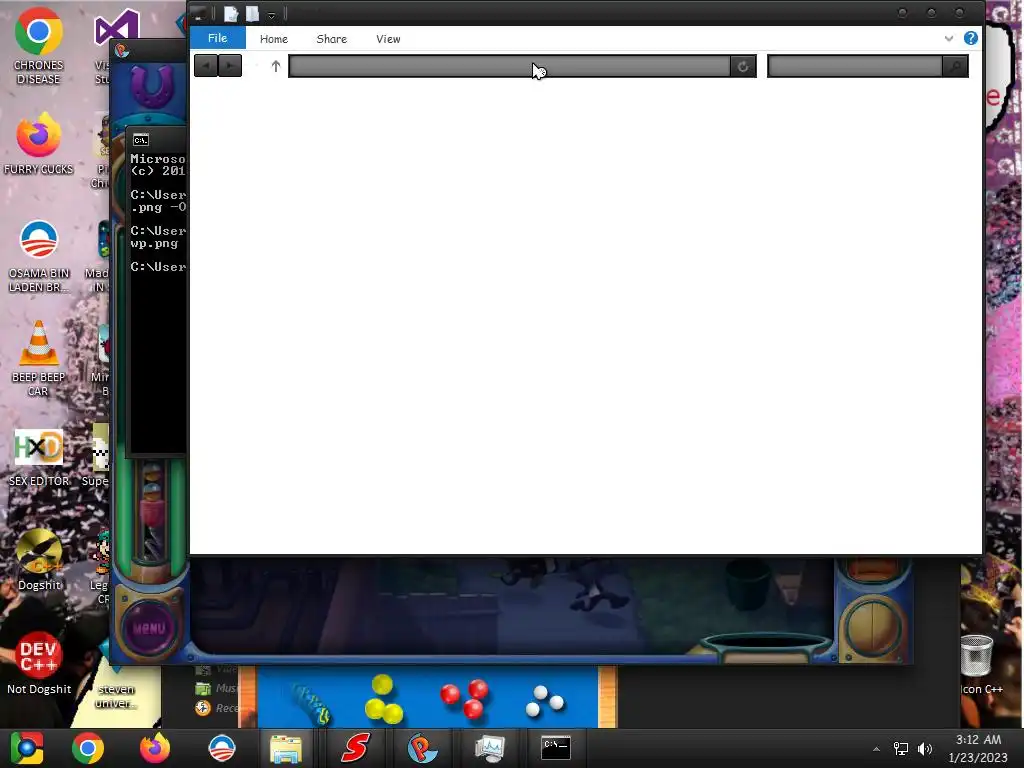Switch to the Peggle taskbar icon

(x=423, y=748)
